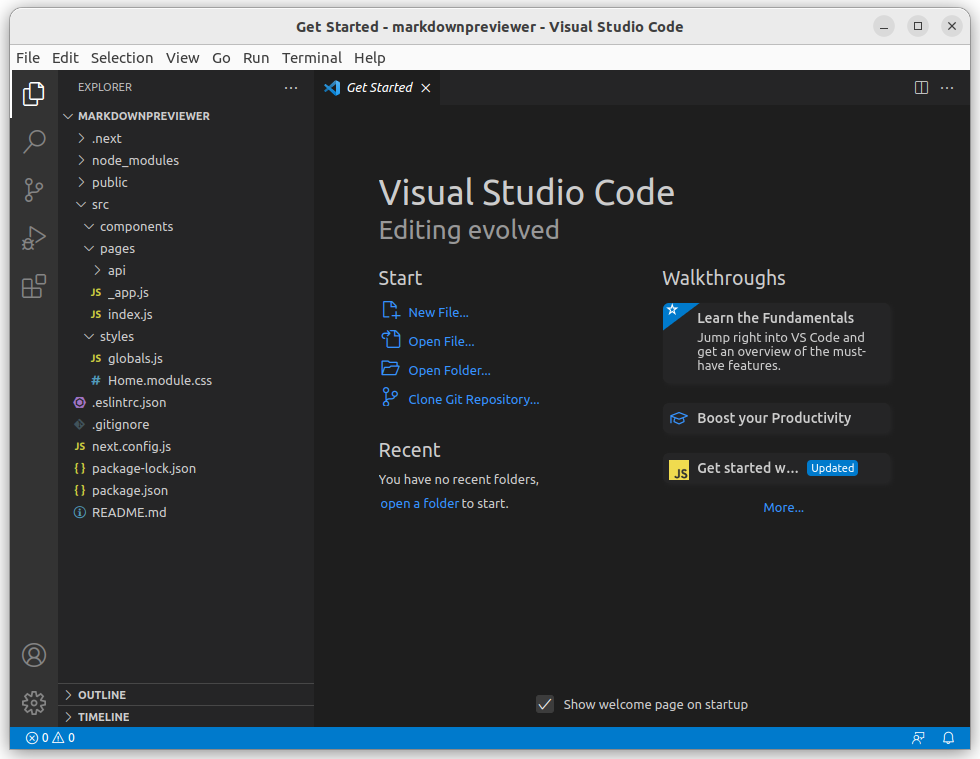Open the File menu
This screenshot has height=759, width=980.
tap(28, 58)
